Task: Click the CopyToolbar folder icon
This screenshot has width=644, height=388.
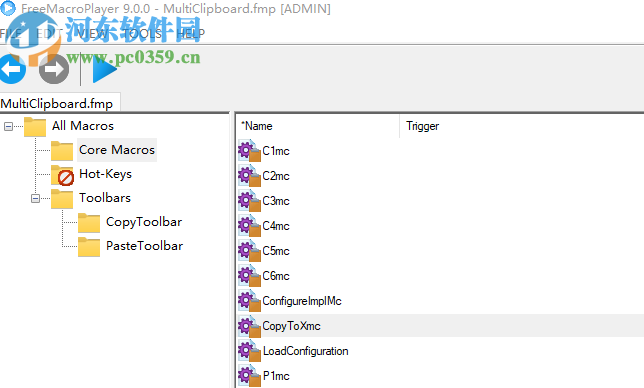Action: [89, 223]
